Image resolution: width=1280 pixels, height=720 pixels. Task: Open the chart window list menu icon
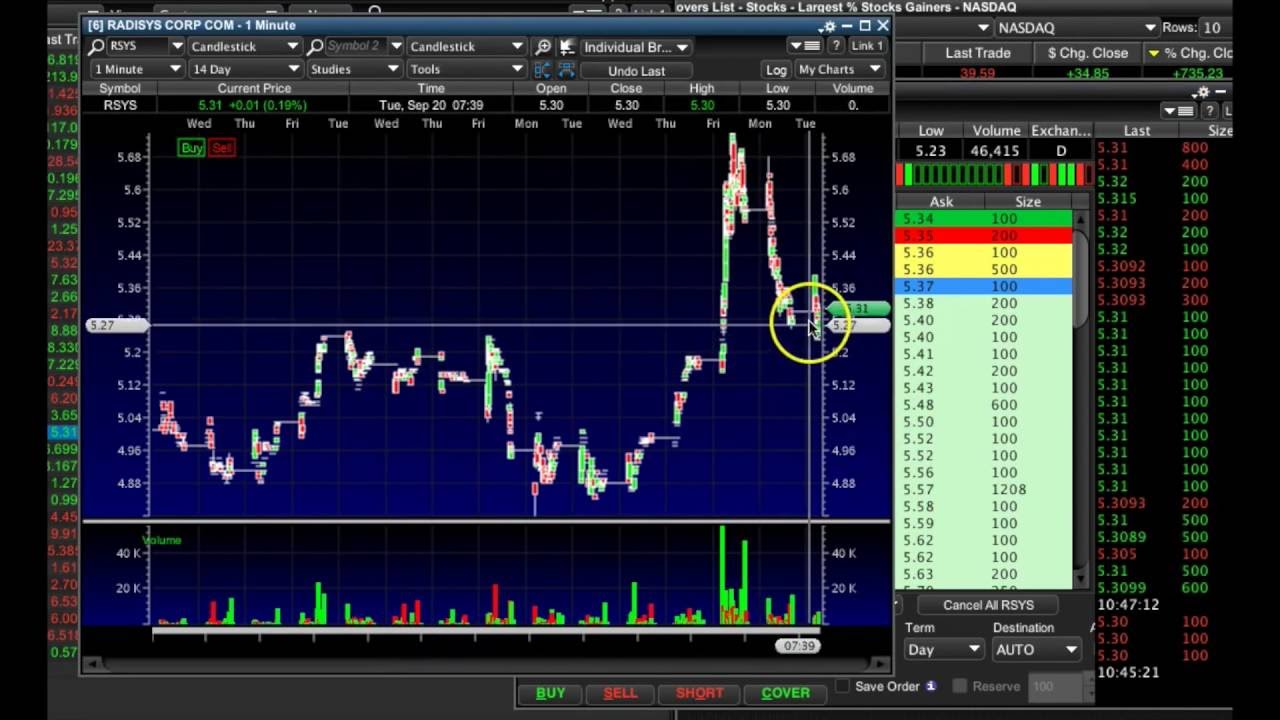805,46
